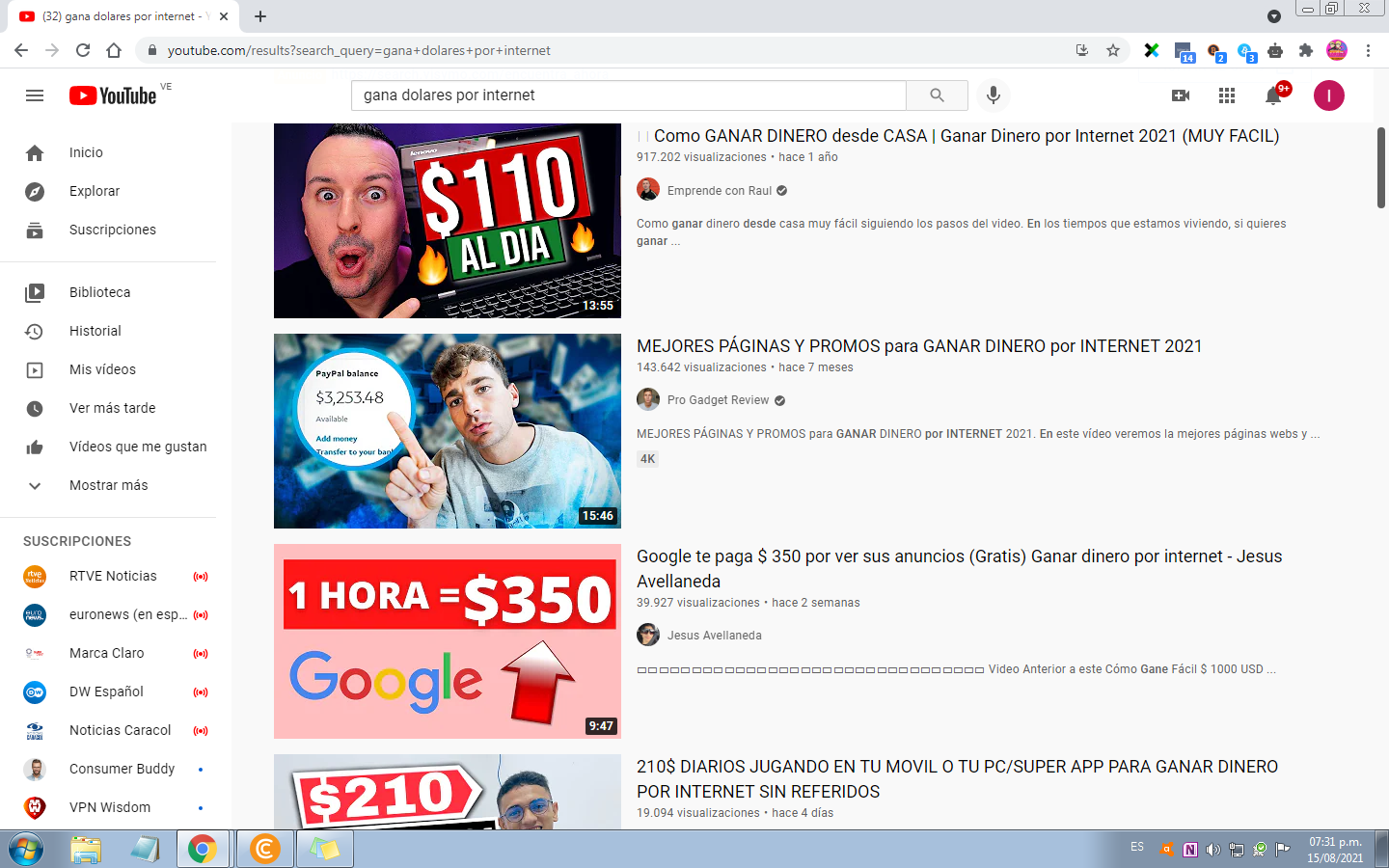The height and width of the screenshot is (868, 1389).
Task: Open the notifications bell
Action: (x=1274, y=95)
